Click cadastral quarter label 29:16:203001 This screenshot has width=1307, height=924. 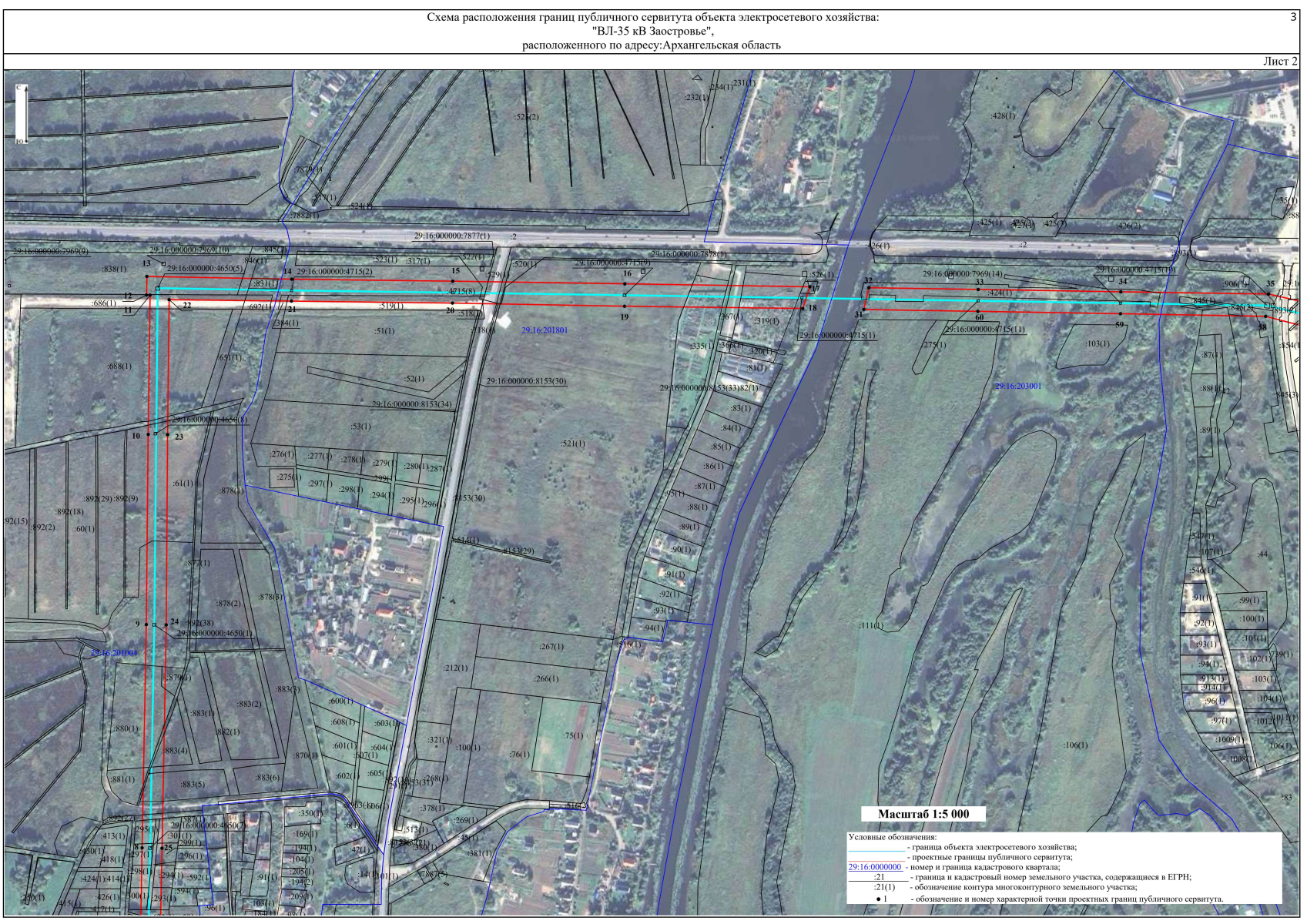tap(1017, 387)
